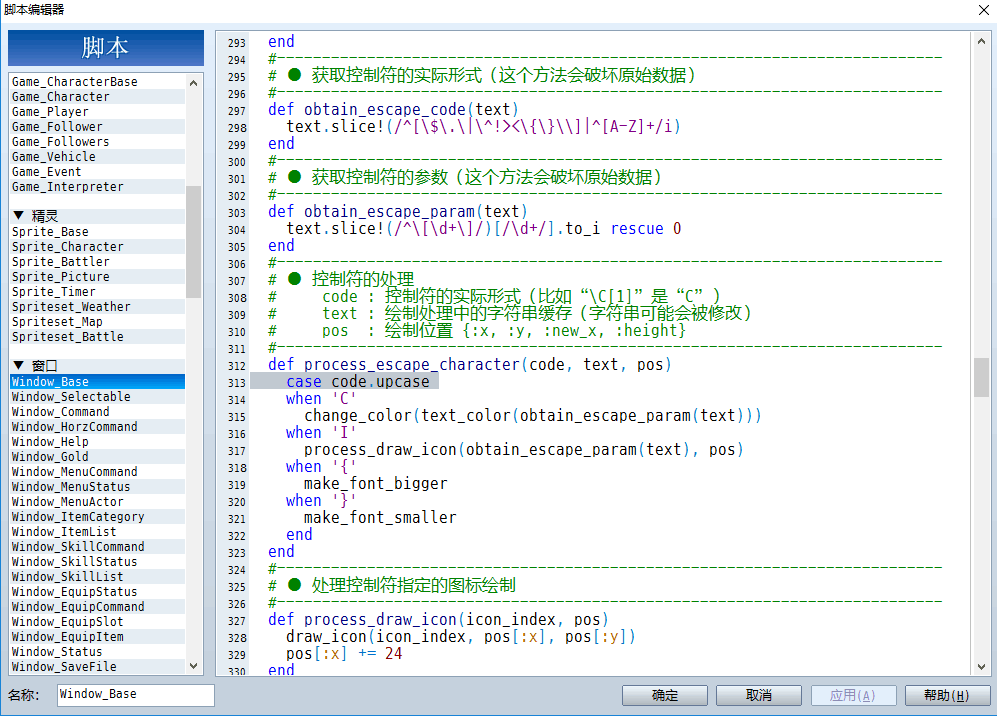The width and height of the screenshot is (997, 716).
Task: Select the Window_Selectable script
Action: (x=98, y=397)
